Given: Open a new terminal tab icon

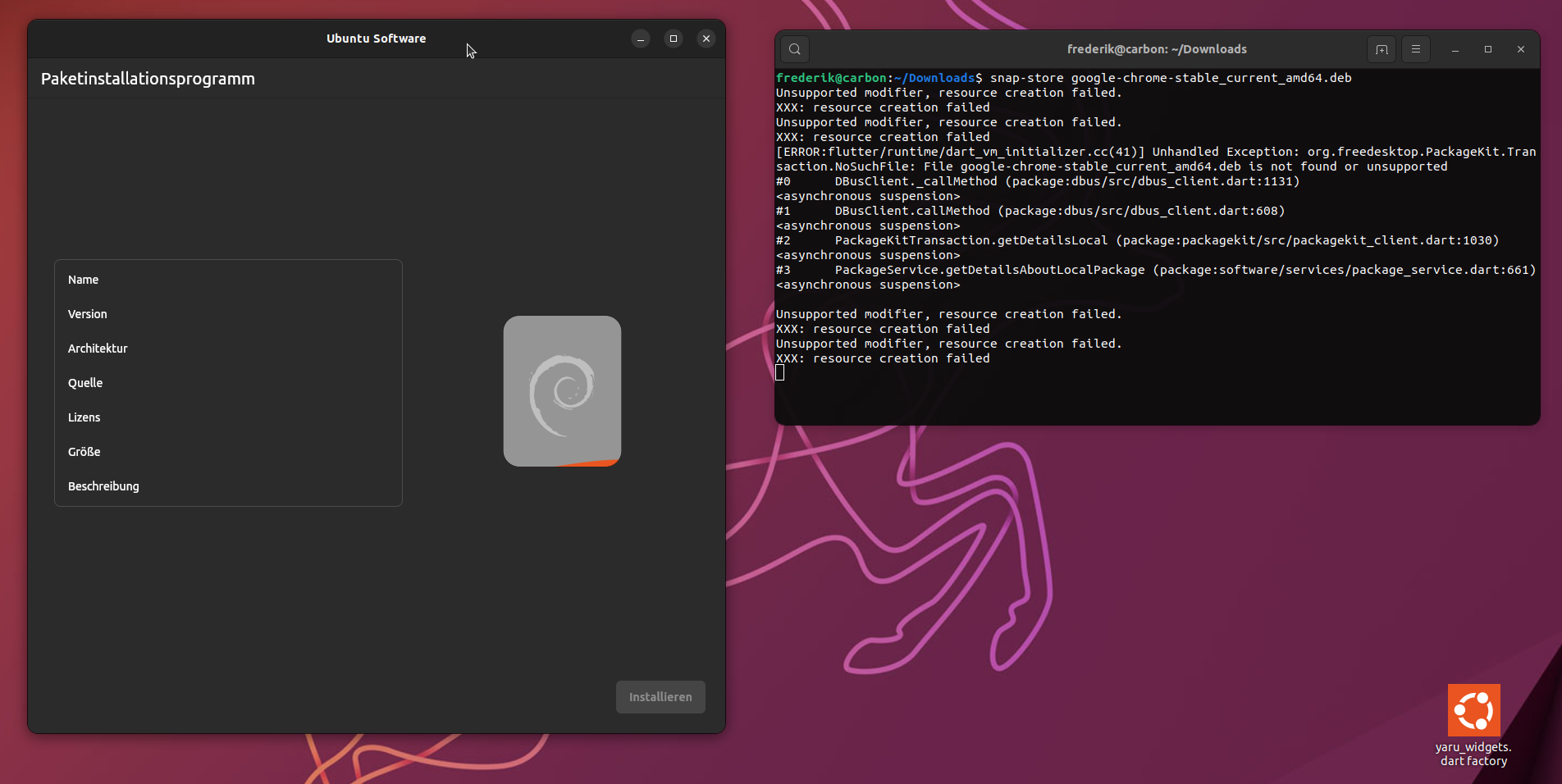Looking at the screenshot, I should [1382, 49].
